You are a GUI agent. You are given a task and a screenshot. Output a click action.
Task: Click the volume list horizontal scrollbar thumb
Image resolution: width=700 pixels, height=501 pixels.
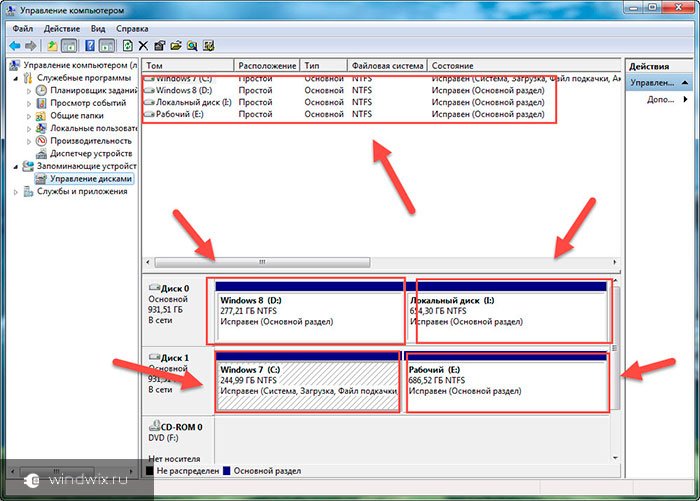pyautogui.click(x=262, y=262)
